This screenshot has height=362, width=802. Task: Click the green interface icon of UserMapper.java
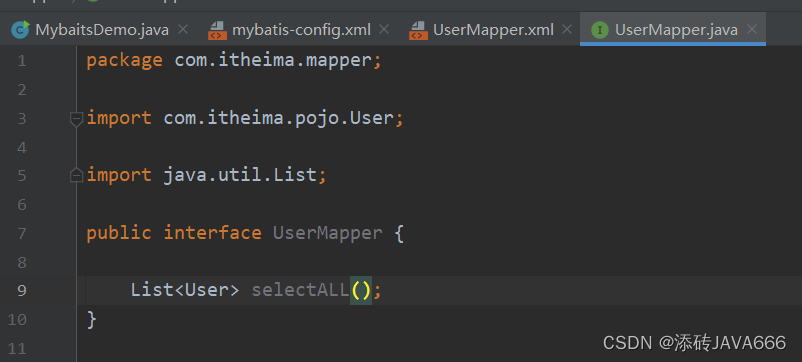[x=599, y=30]
